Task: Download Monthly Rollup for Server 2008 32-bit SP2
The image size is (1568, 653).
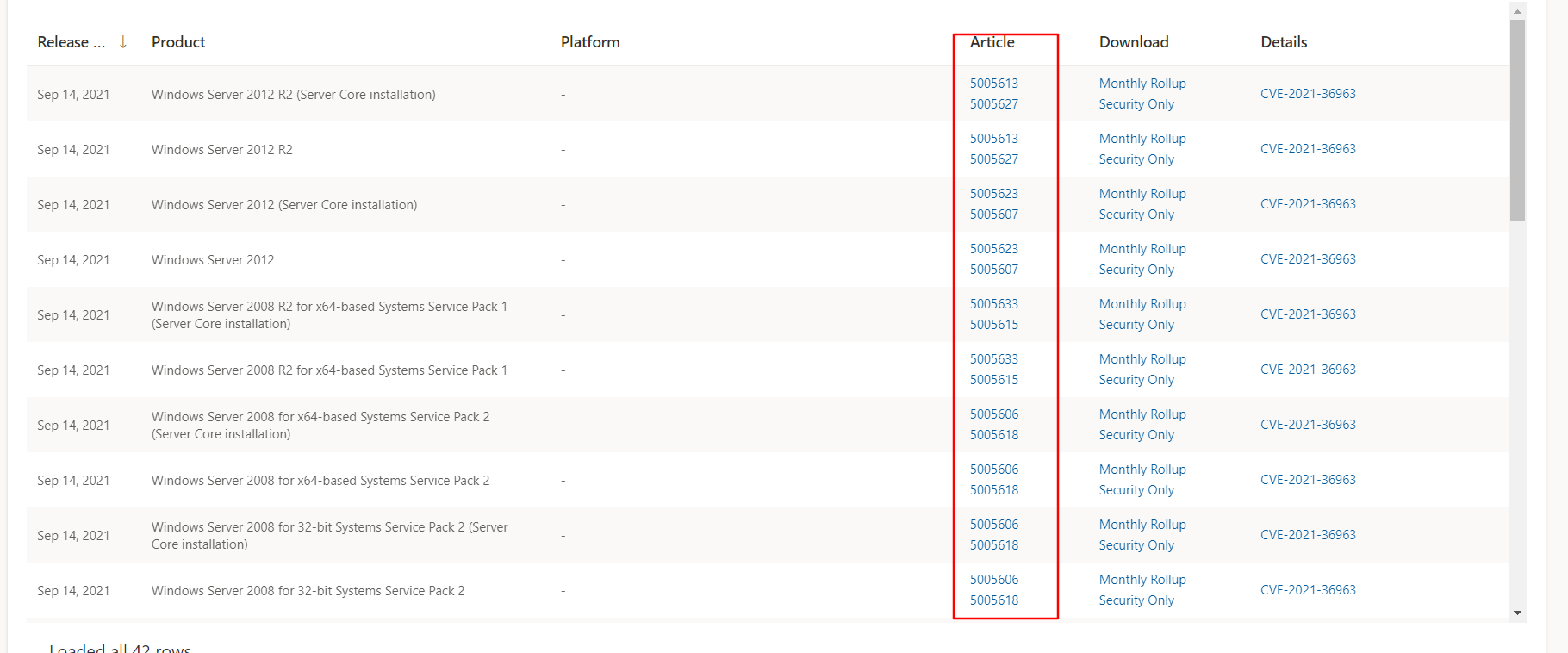Action: (x=1142, y=580)
